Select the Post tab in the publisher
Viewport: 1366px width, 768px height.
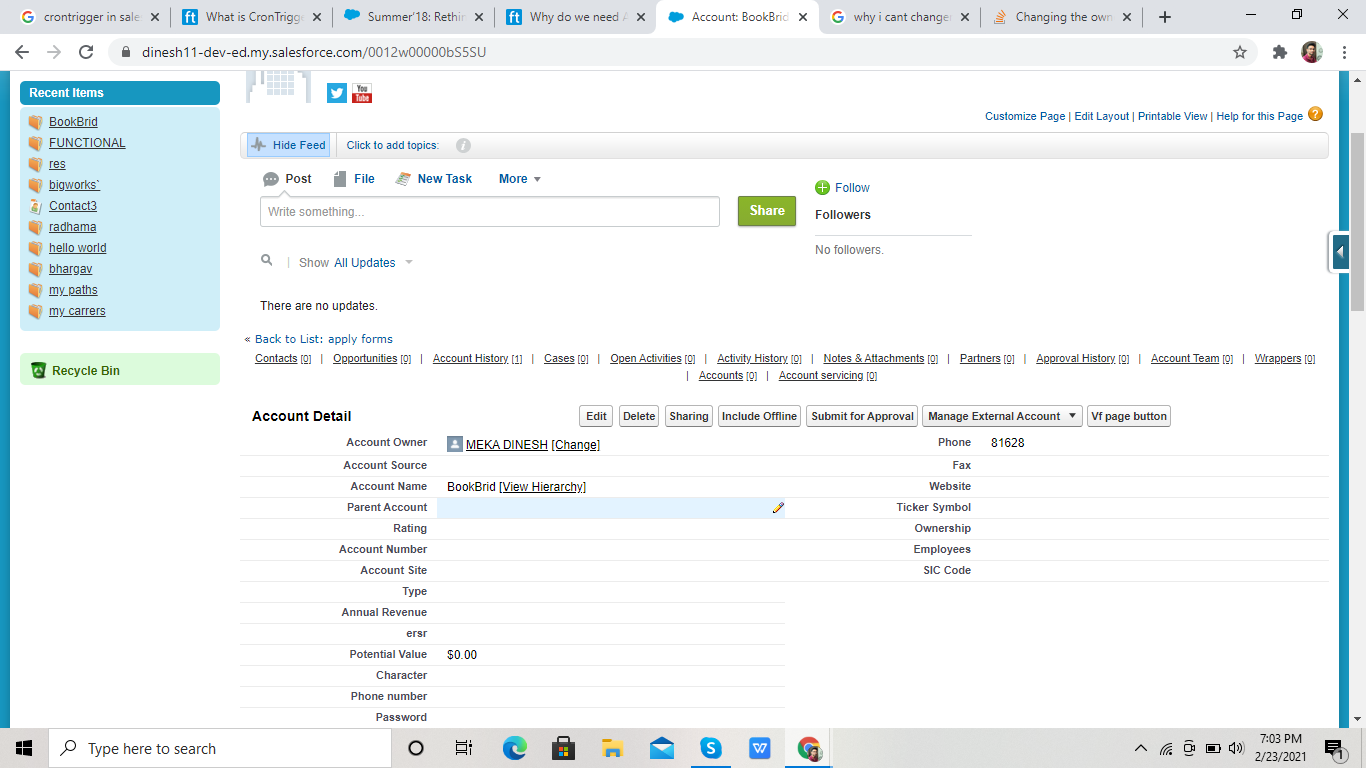(287, 179)
